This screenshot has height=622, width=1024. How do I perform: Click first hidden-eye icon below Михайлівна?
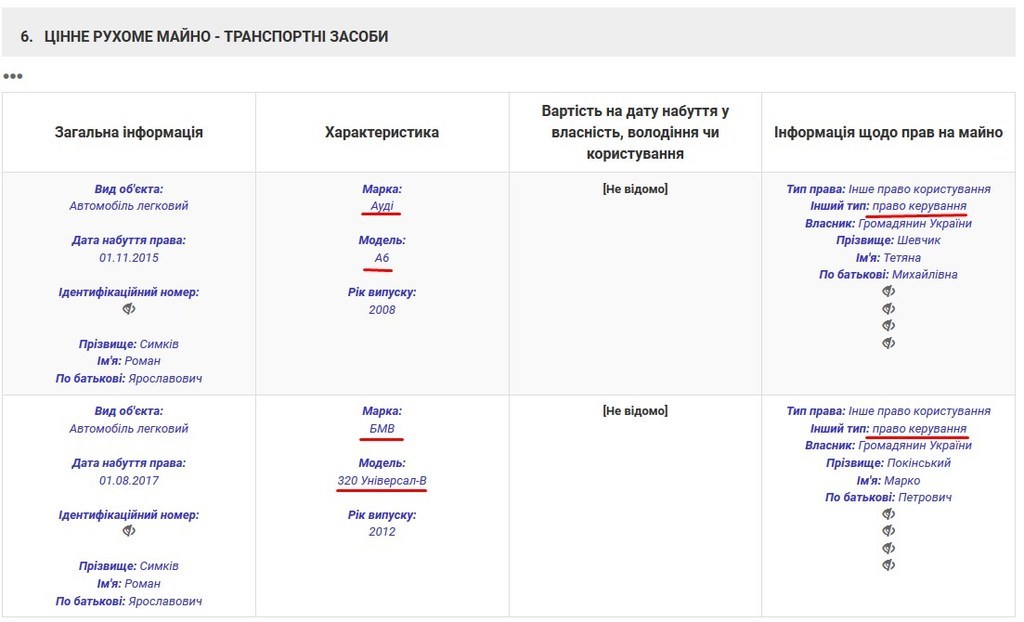coord(888,291)
